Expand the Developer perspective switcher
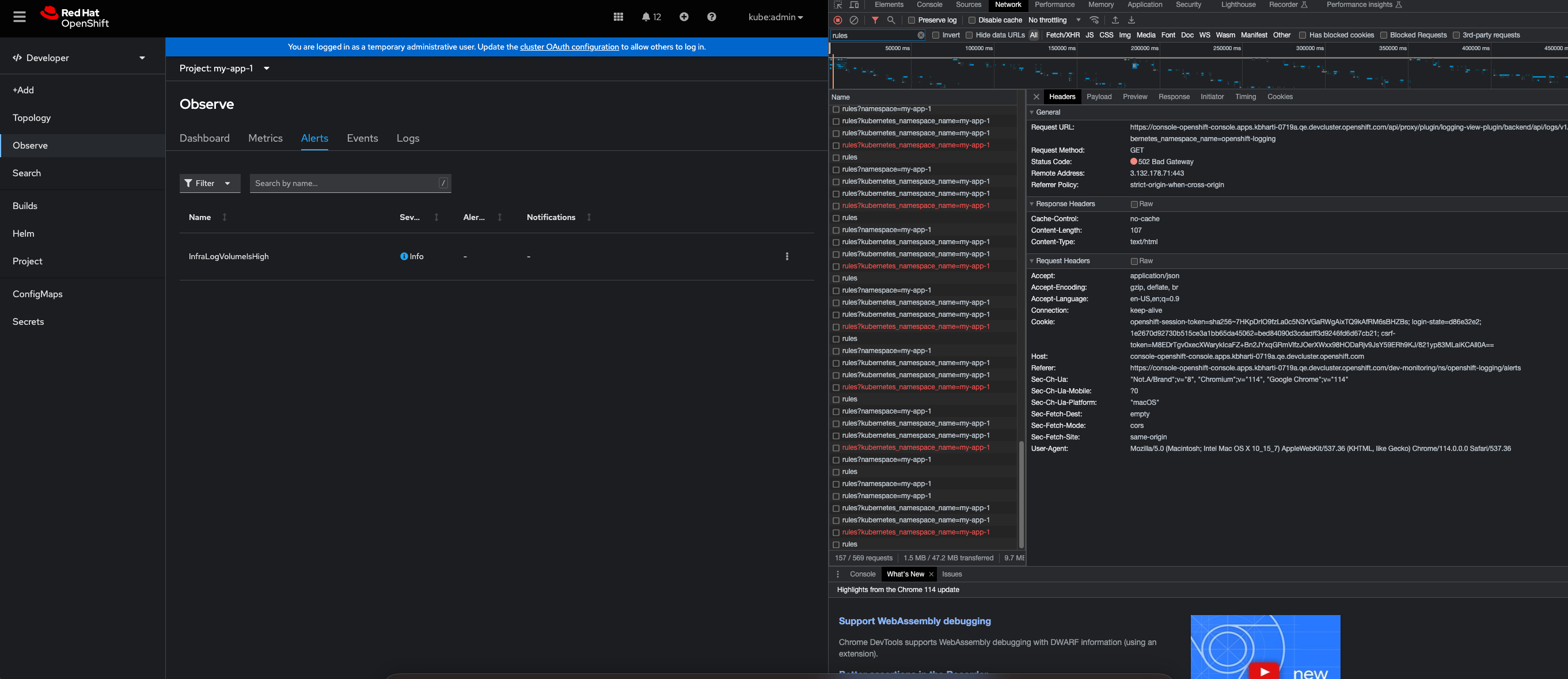Image resolution: width=1568 pixels, height=679 pixels. [x=79, y=58]
